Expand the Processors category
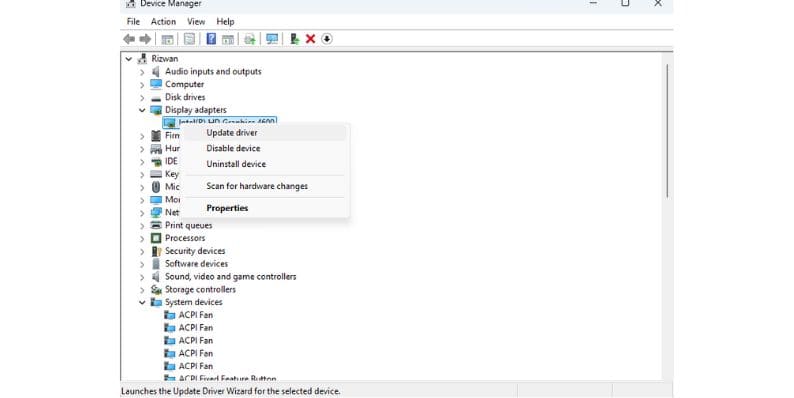This screenshot has height=398, width=794. (x=142, y=238)
